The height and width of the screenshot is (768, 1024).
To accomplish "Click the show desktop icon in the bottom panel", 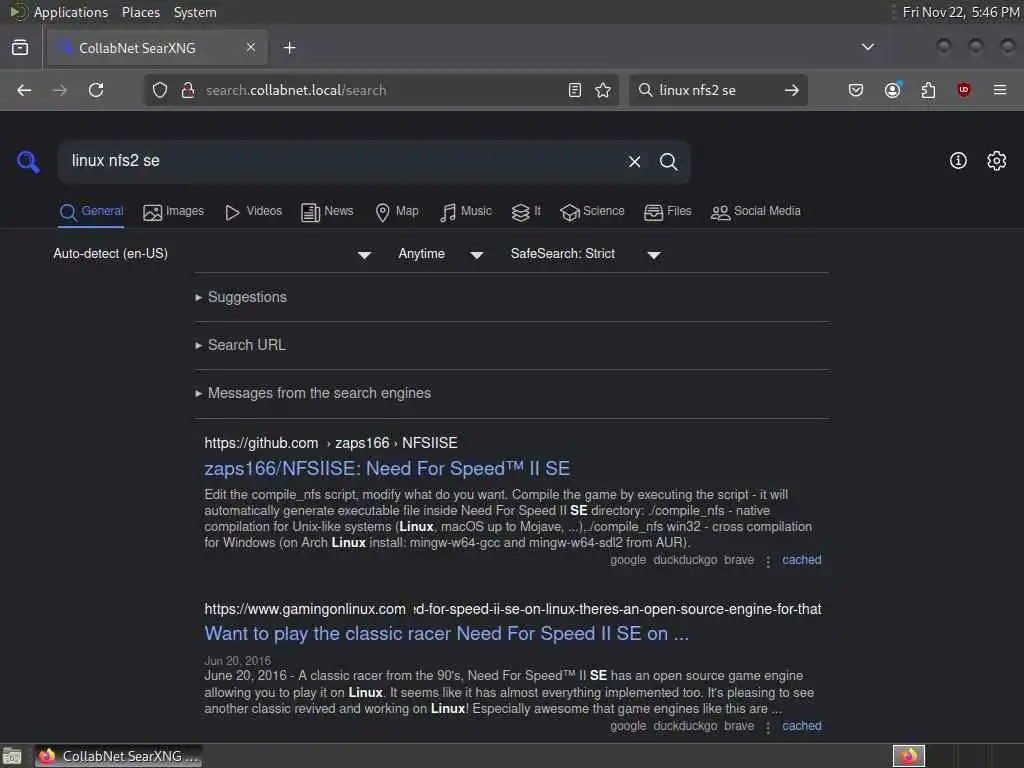I will (x=12, y=756).
